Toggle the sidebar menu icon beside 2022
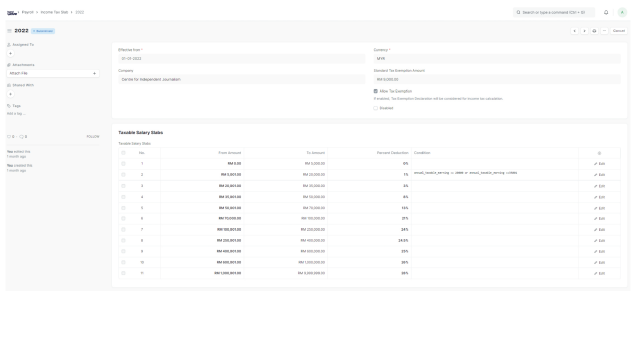 9,31
